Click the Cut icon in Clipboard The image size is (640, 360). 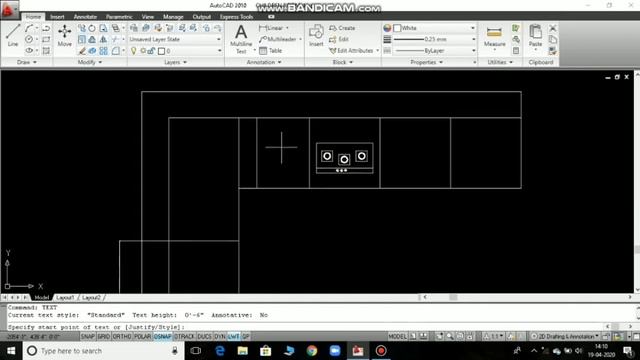click(553, 28)
